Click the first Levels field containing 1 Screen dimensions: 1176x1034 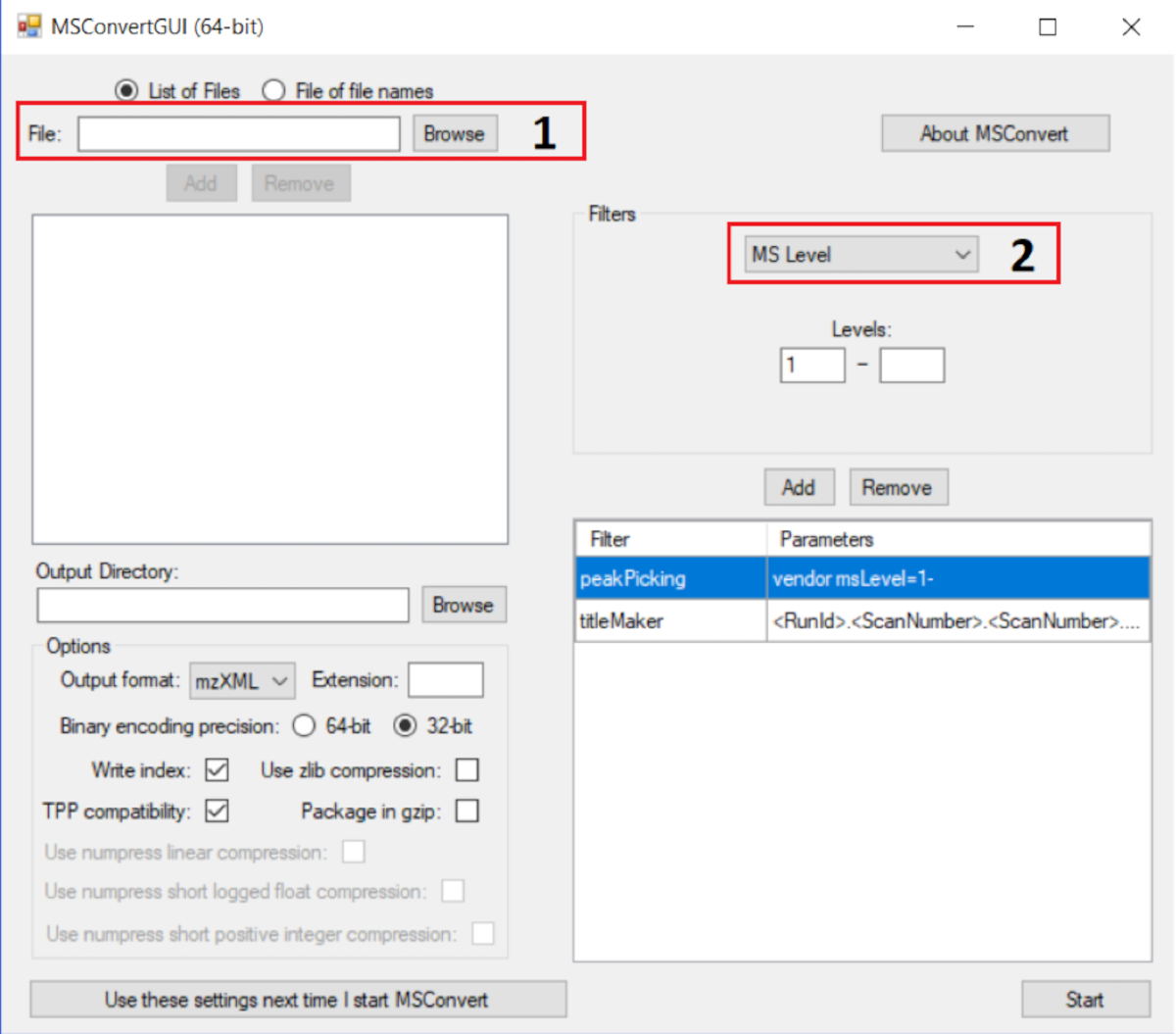click(812, 366)
